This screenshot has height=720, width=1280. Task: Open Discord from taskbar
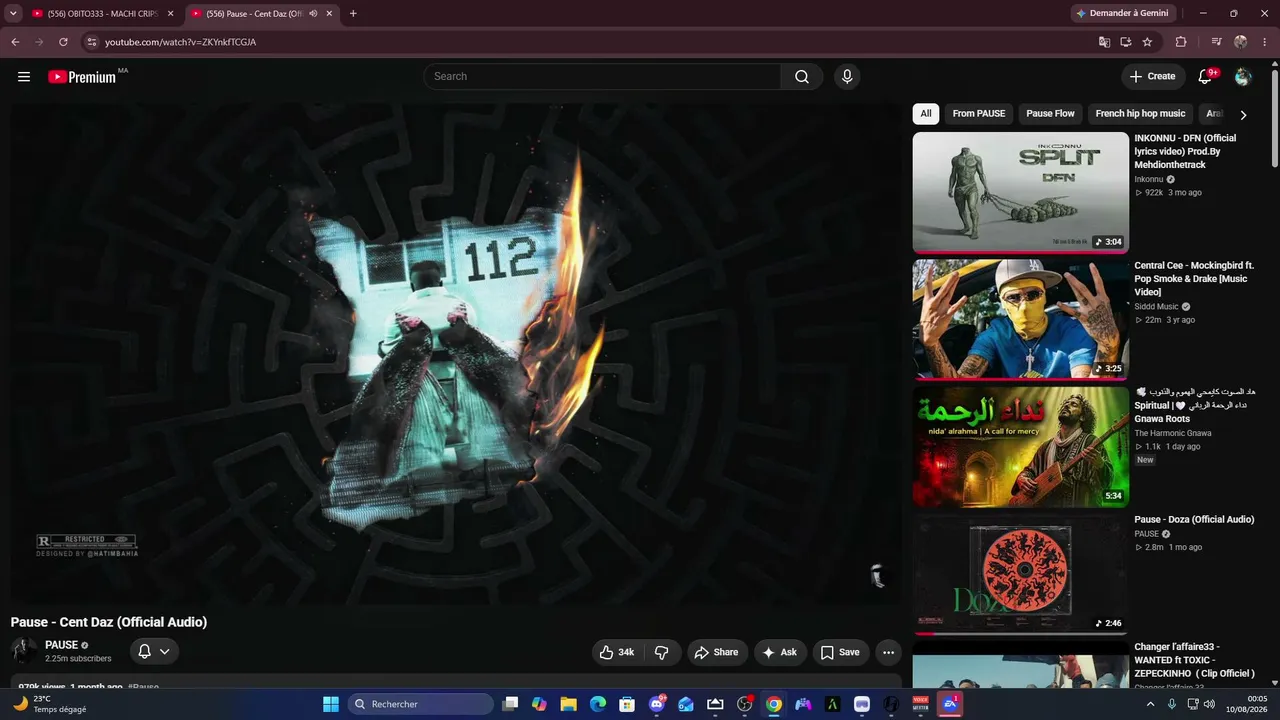coord(657,704)
